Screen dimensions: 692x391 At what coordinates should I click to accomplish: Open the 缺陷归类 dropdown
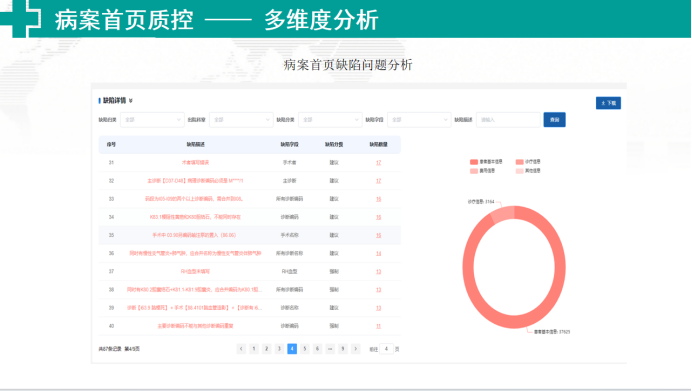(152, 120)
